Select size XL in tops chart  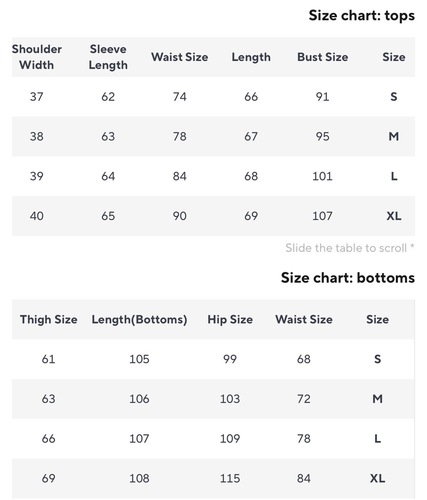(x=394, y=216)
